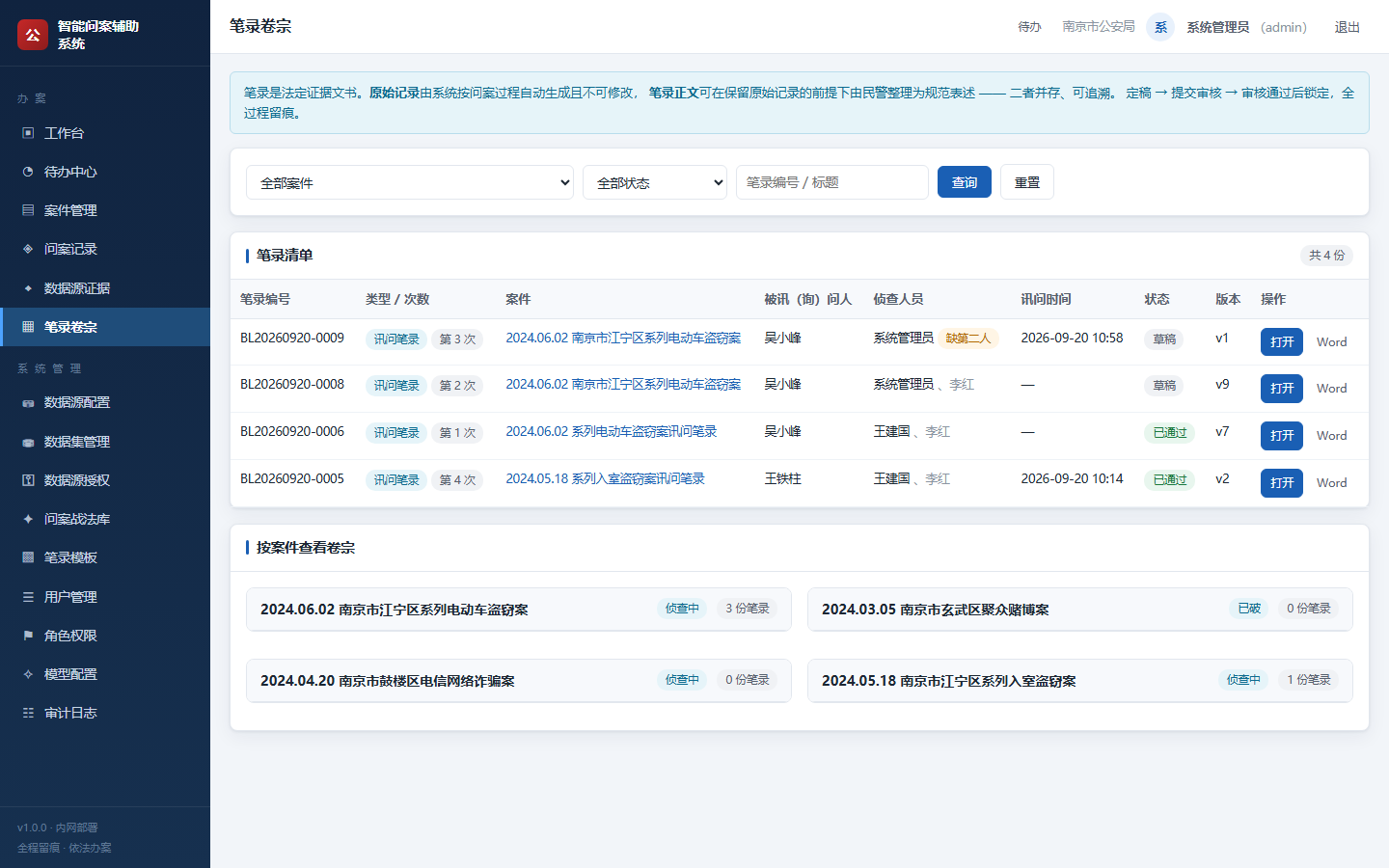
Task: Click the 重置 reset button
Action: click(1027, 182)
